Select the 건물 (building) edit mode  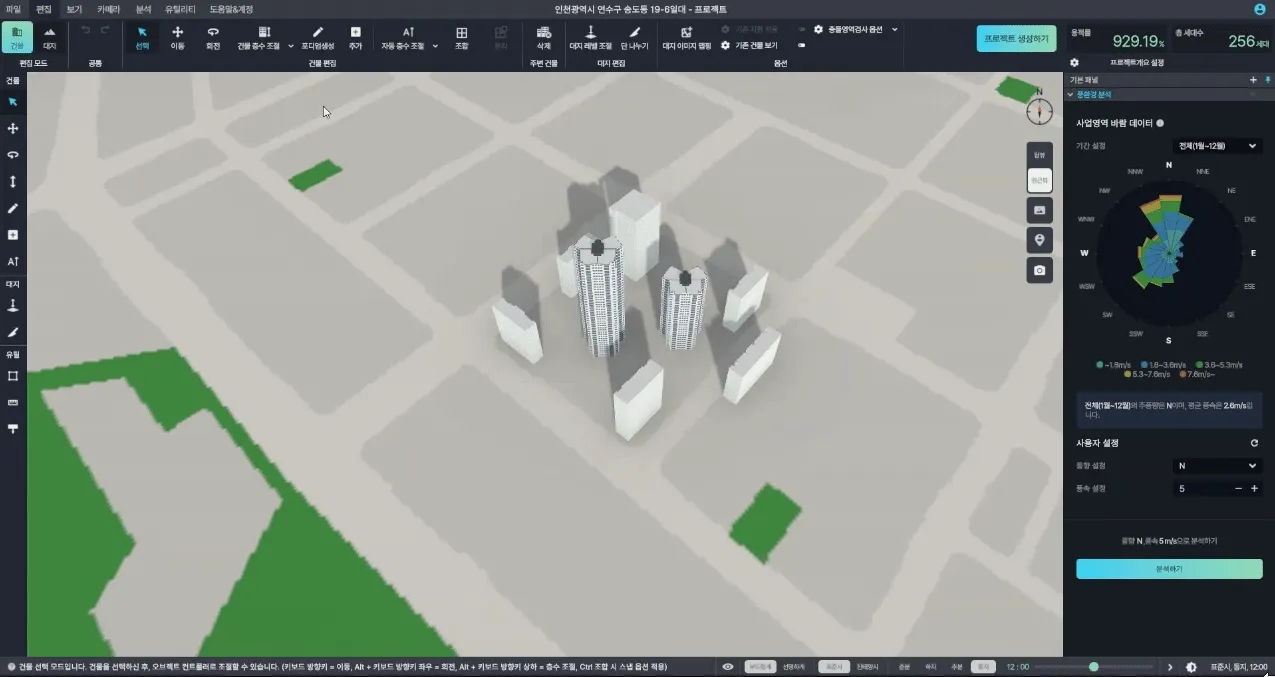16,38
